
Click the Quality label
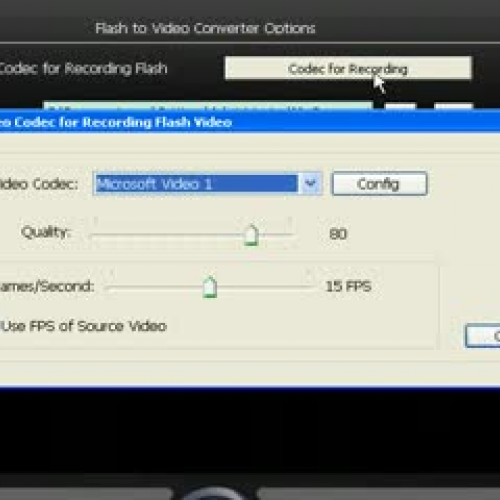click(x=46, y=232)
